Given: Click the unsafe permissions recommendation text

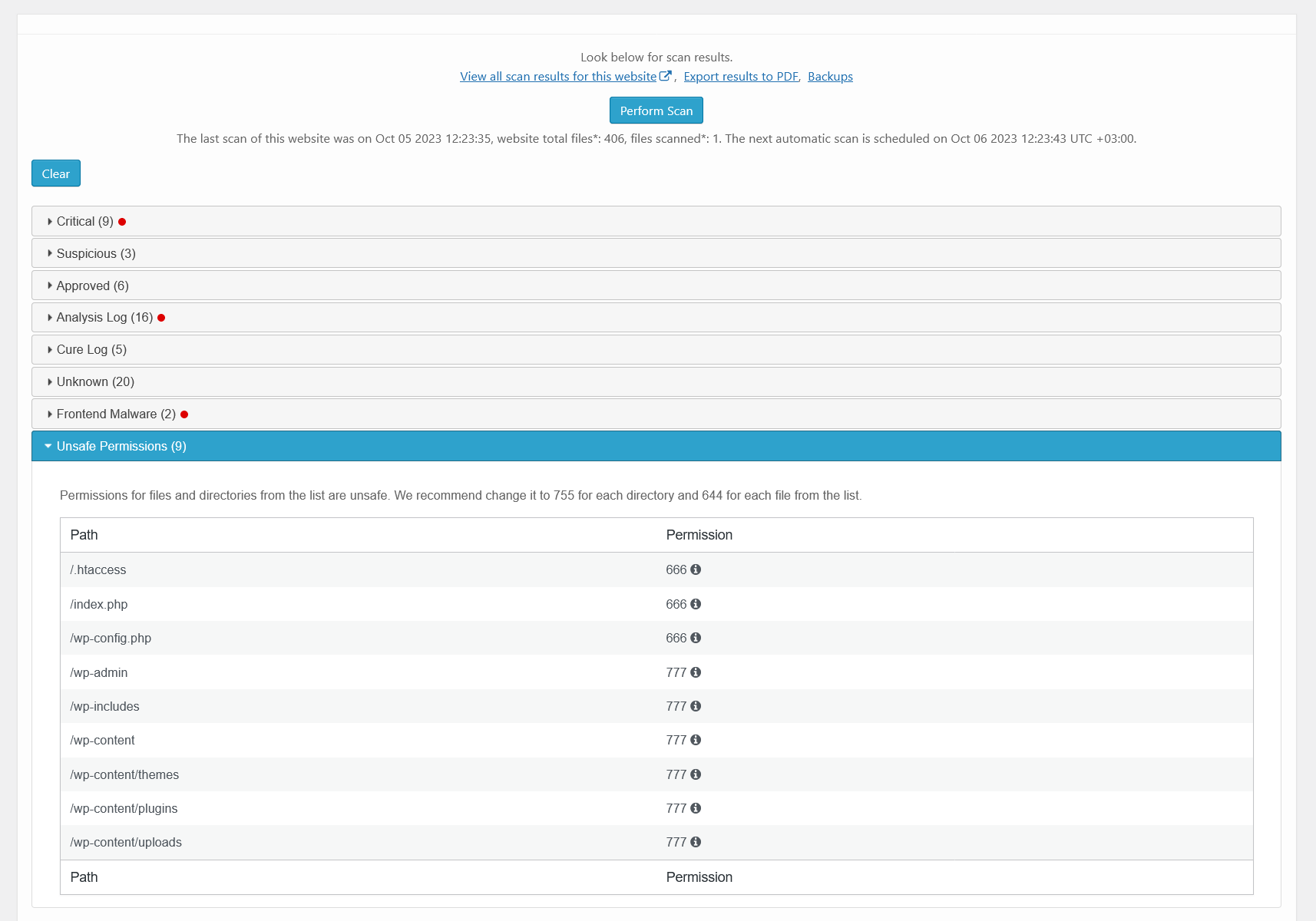Looking at the screenshot, I should point(461,495).
